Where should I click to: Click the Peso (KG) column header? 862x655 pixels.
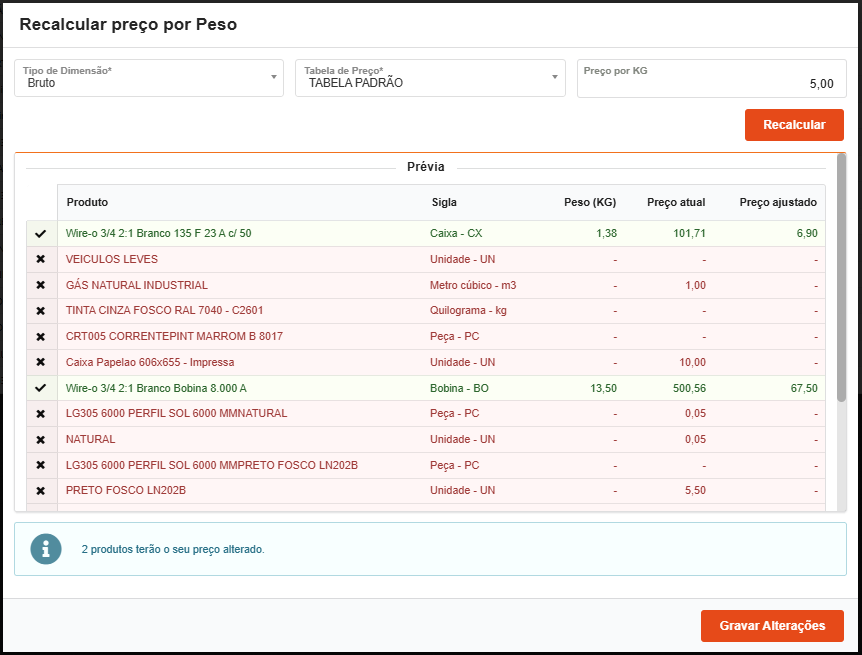click(590, 203)
